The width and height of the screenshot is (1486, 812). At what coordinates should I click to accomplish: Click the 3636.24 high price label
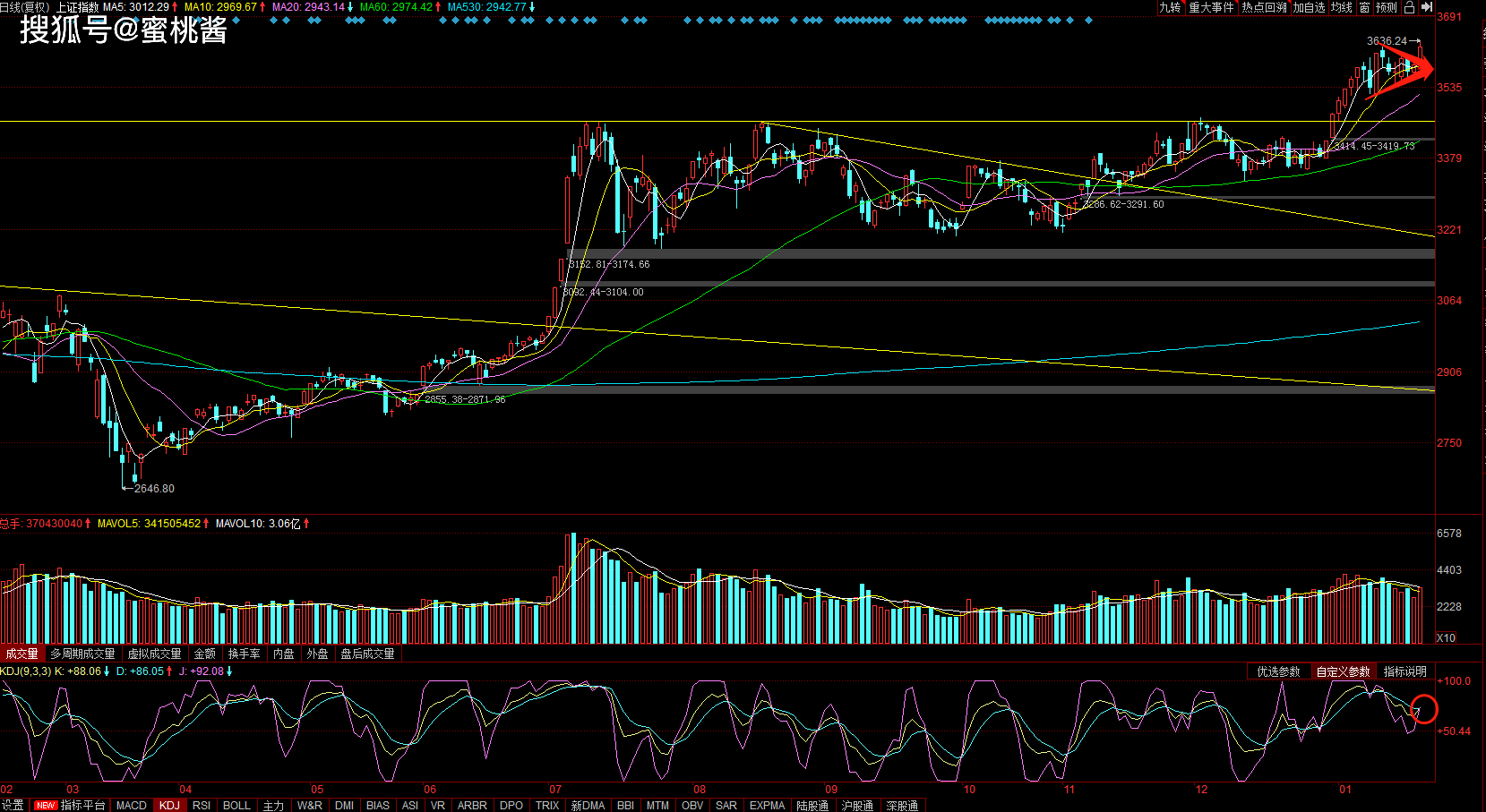pyautogui.click(x=1387, y=41)
